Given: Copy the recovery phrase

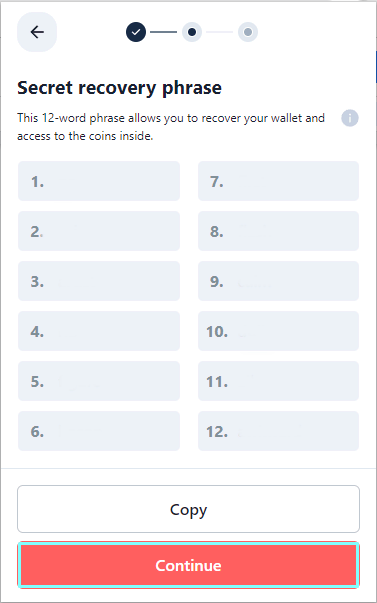Looking at the screenshot, I should pyautogui.click(x=188, y=509).
